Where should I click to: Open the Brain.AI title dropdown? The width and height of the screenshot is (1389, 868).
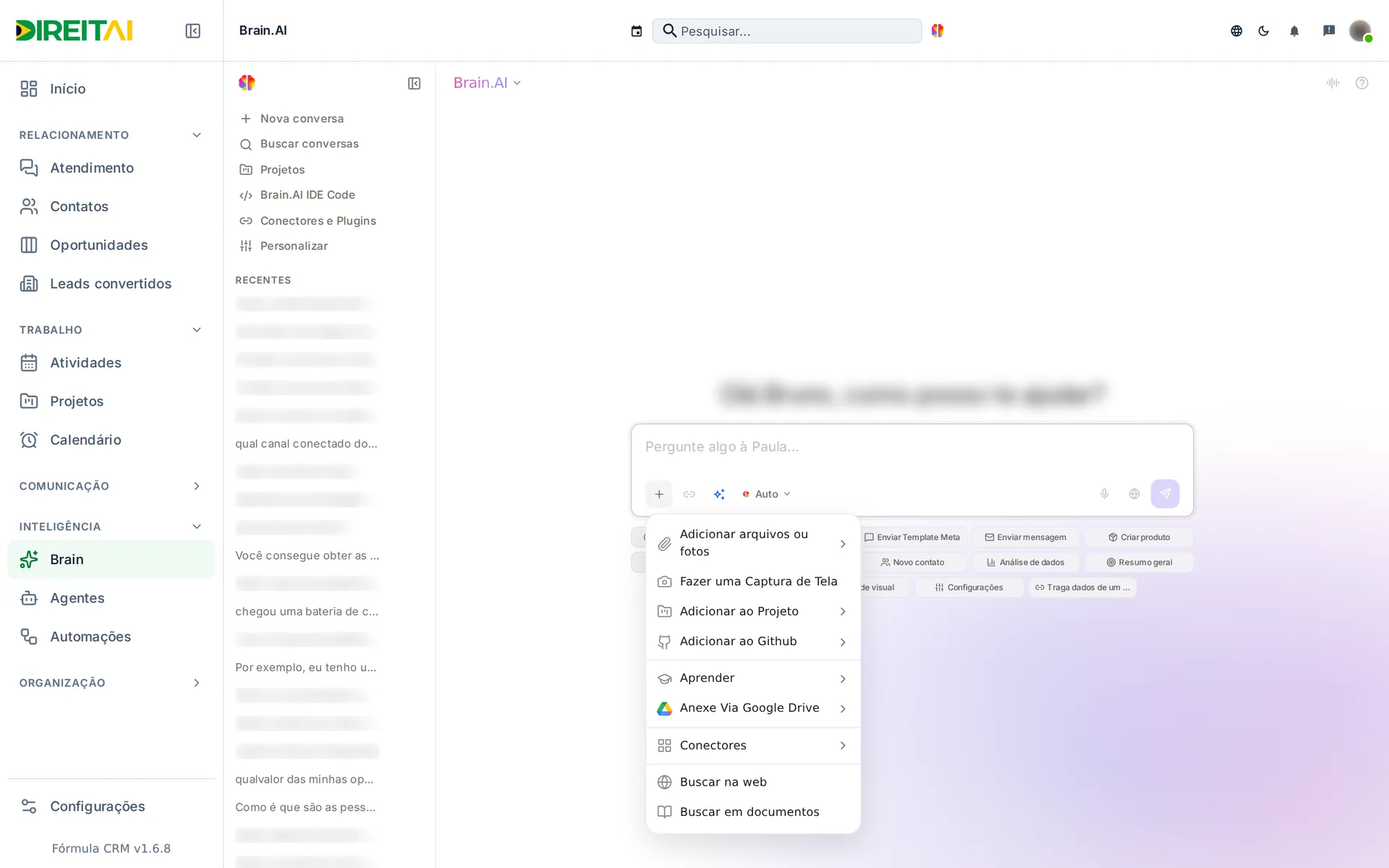(x=487, y=82)
